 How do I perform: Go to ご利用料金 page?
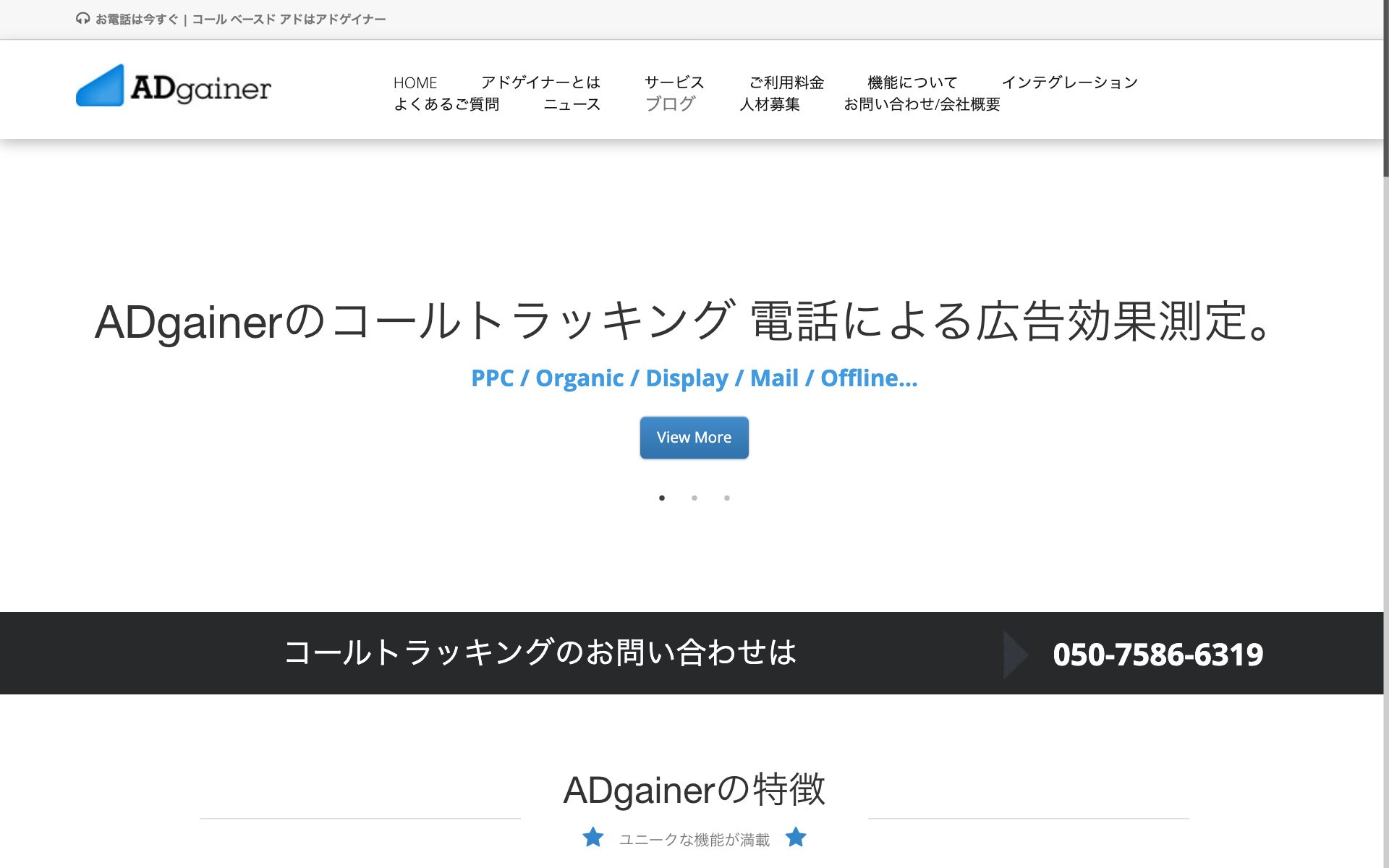click(x=786, y=82)
